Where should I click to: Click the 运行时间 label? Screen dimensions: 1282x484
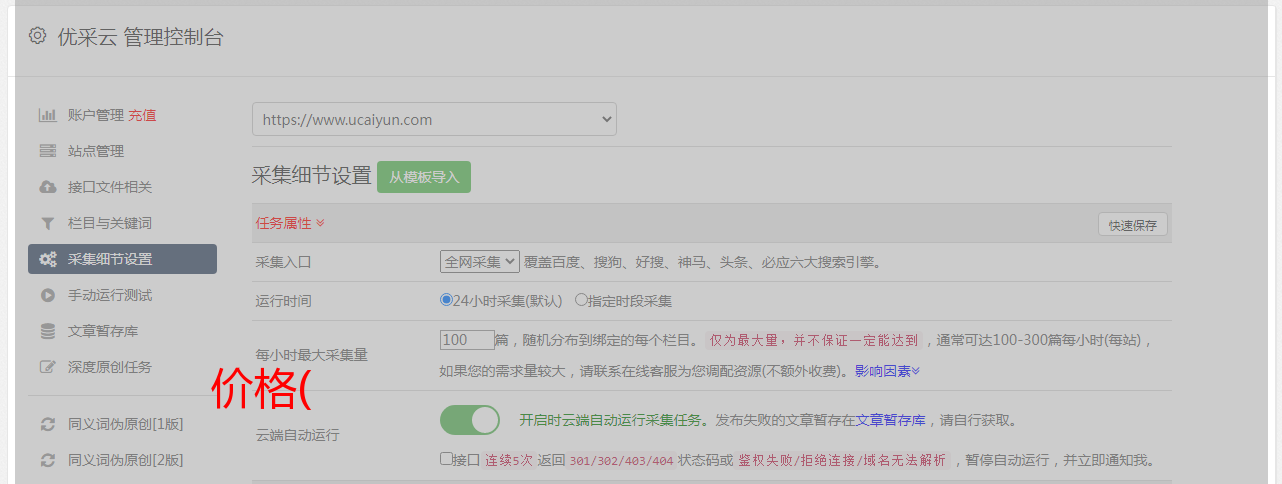tap(284, 301)
